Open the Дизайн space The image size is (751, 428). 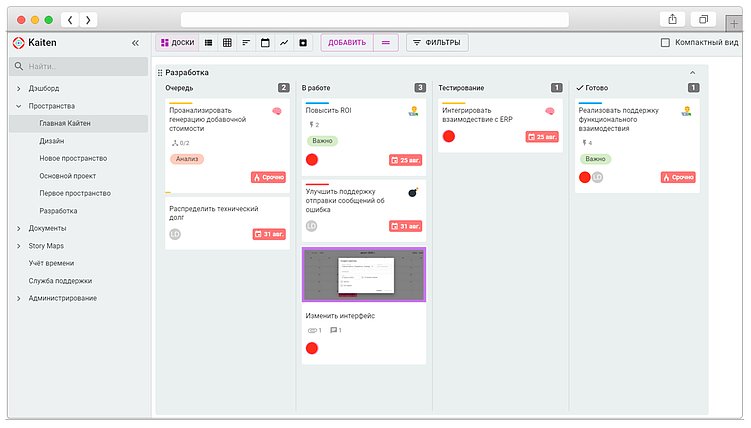pyautogui.click(x=52, y=141)
